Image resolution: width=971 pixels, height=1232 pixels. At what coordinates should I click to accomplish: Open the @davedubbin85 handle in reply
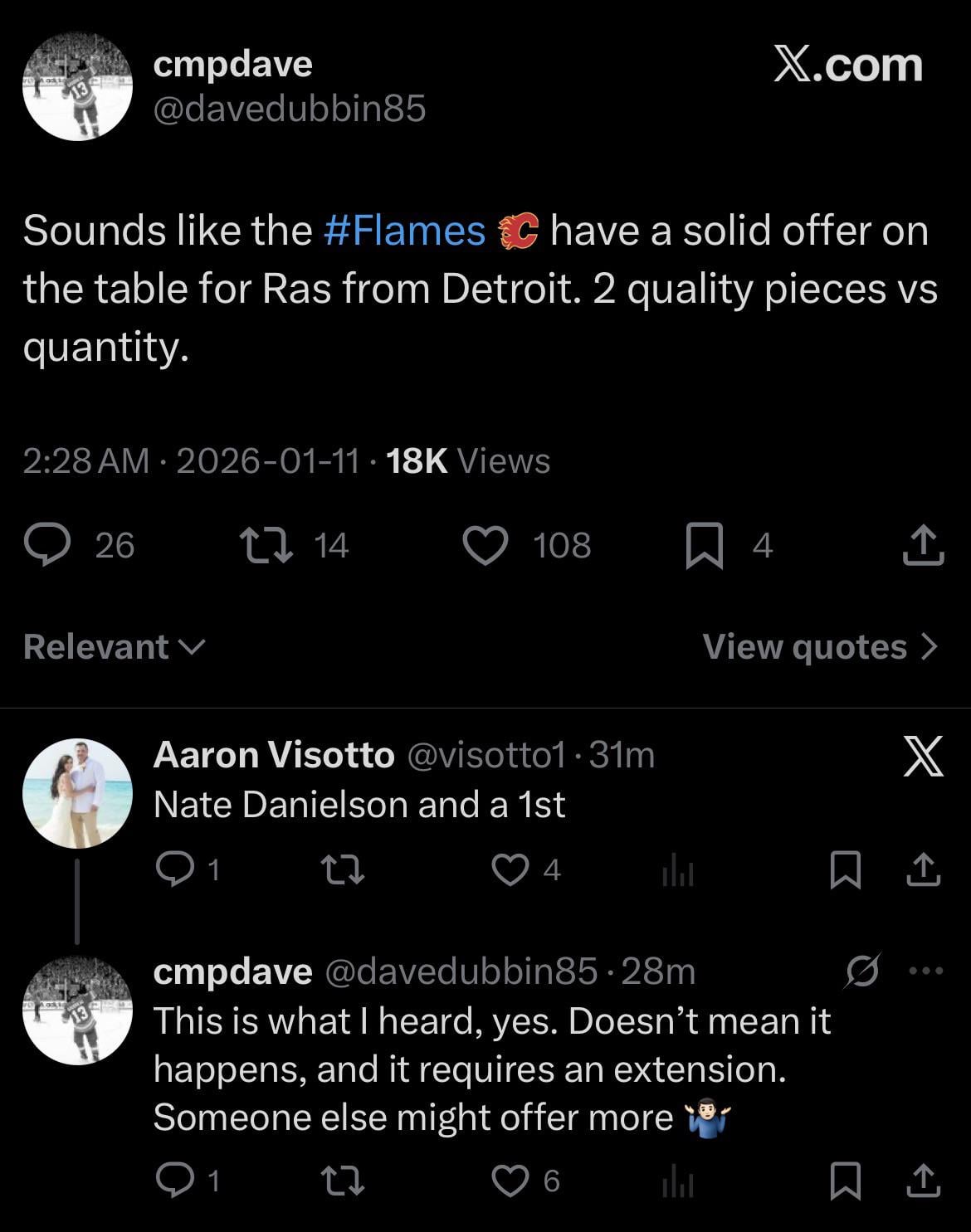(x=461, y=971)
